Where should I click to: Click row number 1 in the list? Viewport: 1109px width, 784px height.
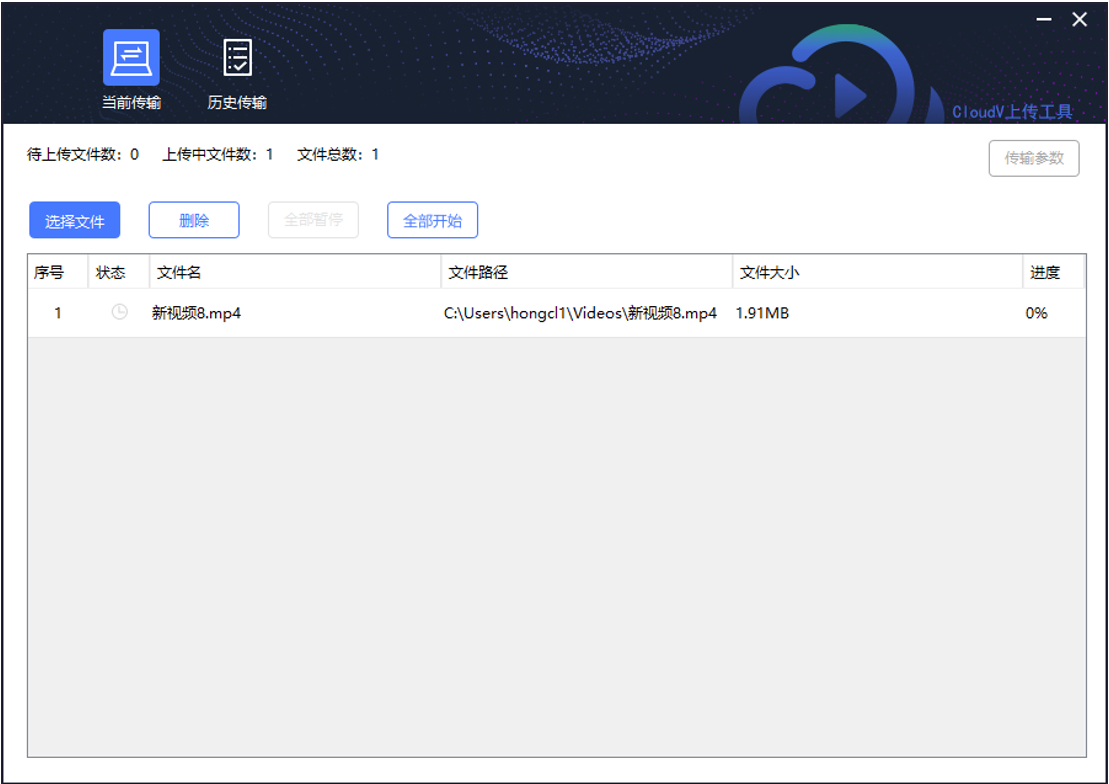click(x=58, y=313)
